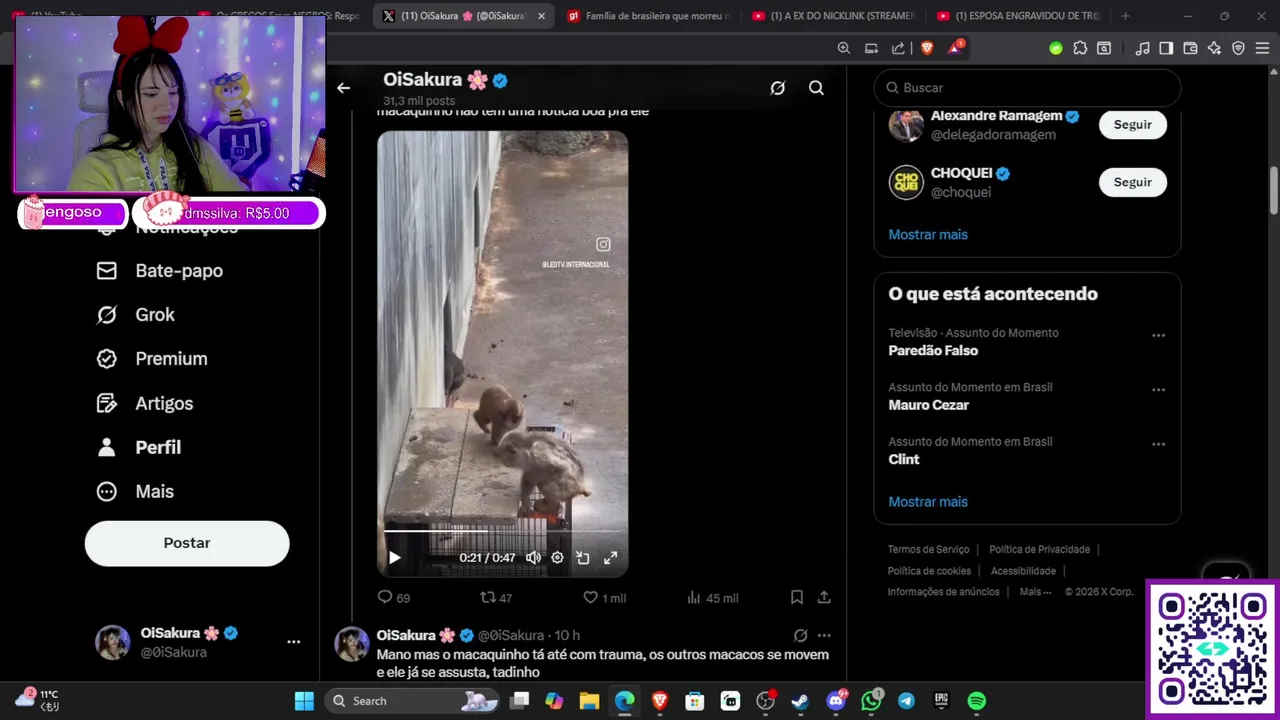Click the Windows Start button
The width and height of the screenshot is (1280, 720).
(304, 701)
